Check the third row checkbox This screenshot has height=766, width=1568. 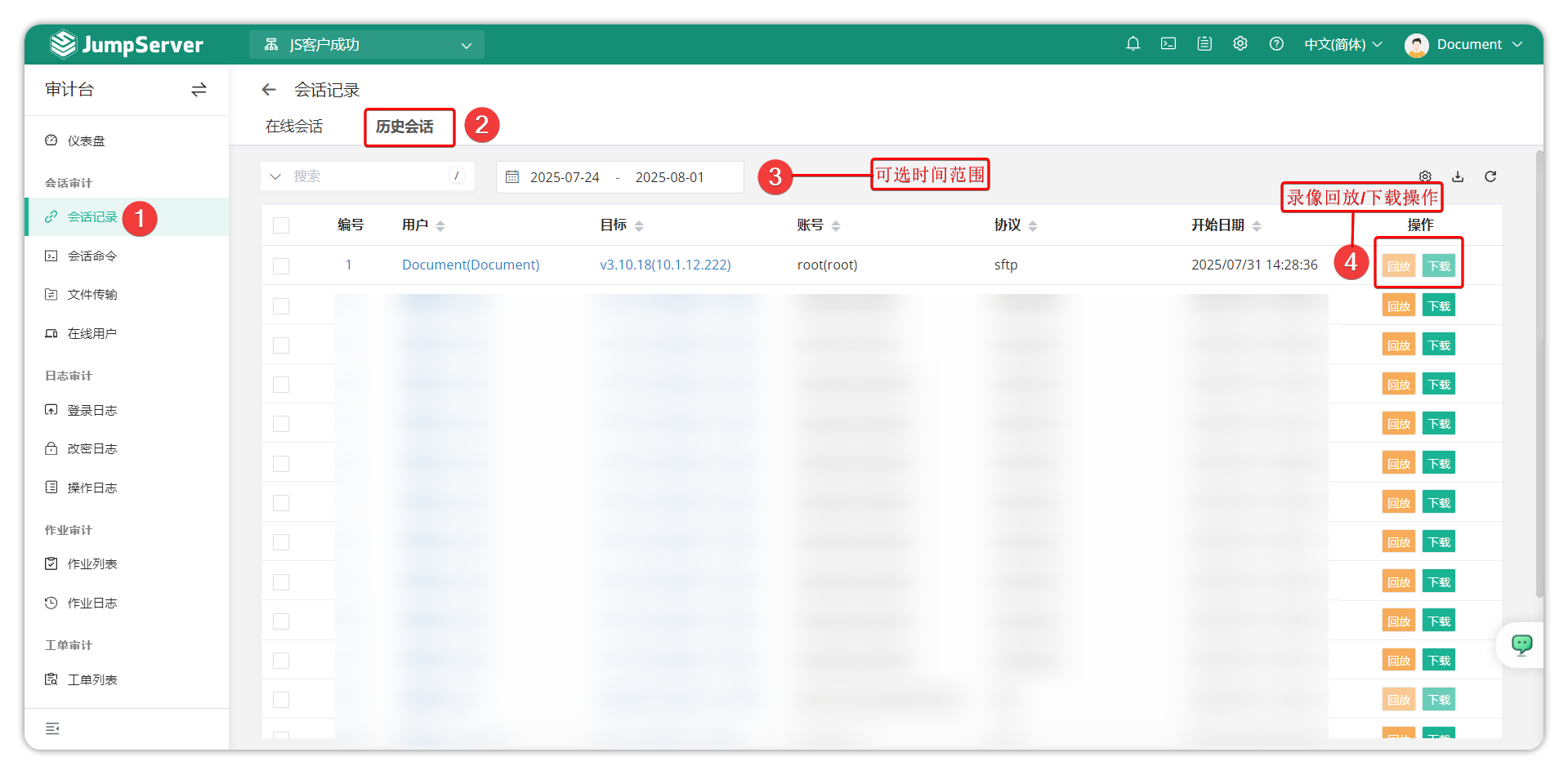[x=281, y=345]
